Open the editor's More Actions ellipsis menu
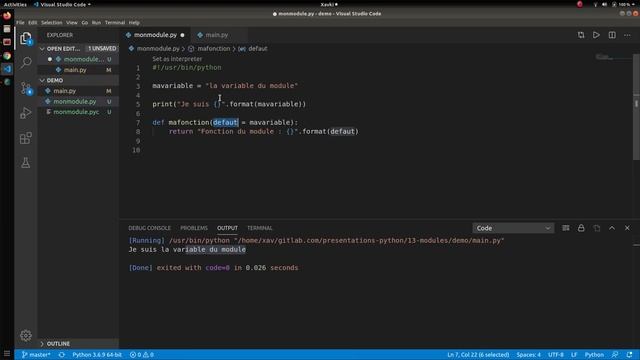640x360 pixels. click(x=627, y=35)
